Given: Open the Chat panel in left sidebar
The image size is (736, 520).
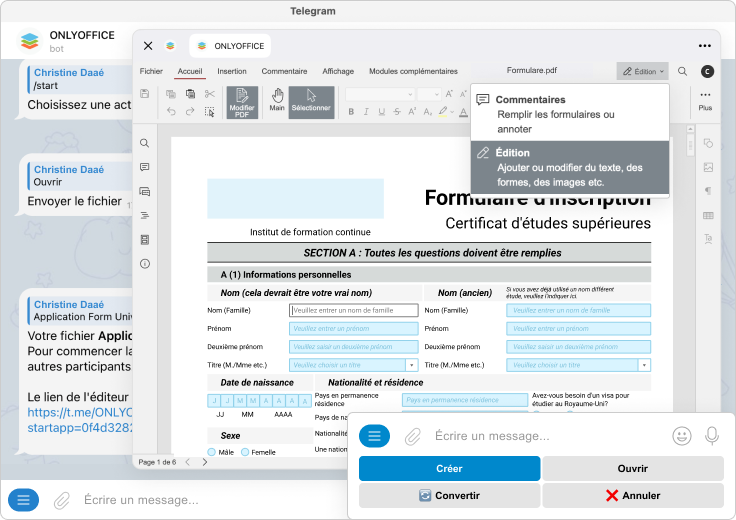Looking at the screenshot, I should (145, 191).
